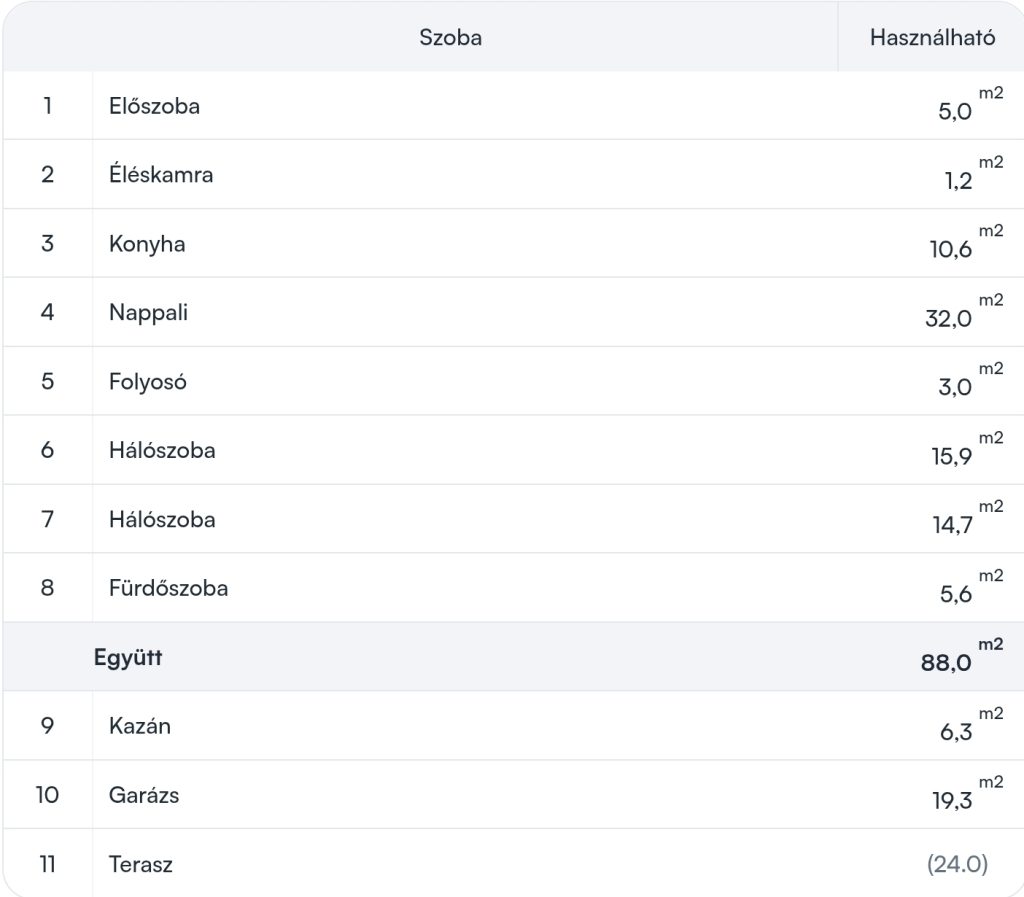The width and height of the screenshot is (1024, 897).
Task: Click the Hálószoba row numbered 7
Action: click(x=513, y=519)
